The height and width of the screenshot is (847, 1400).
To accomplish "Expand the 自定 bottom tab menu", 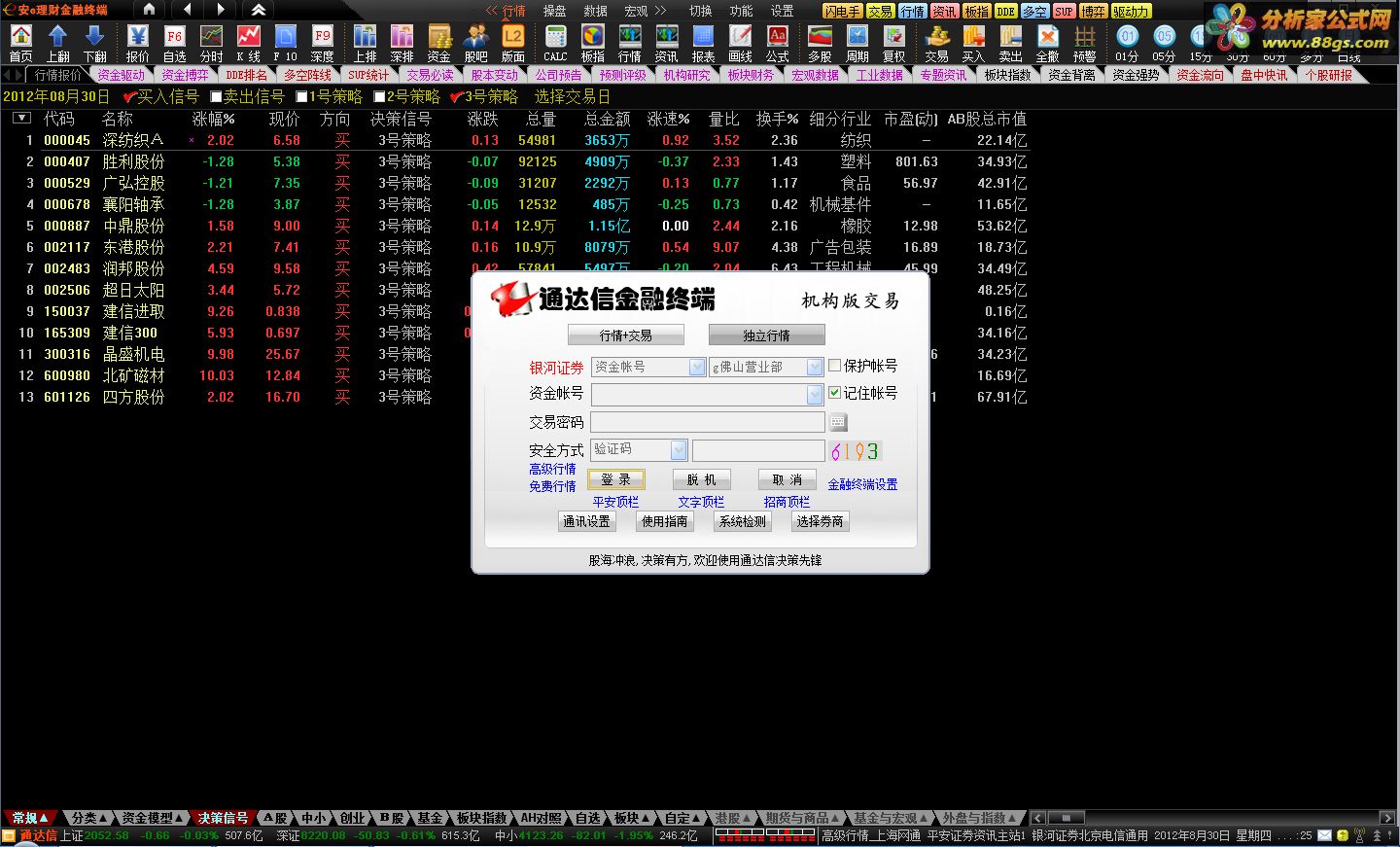I will click(x=695, y=818).
